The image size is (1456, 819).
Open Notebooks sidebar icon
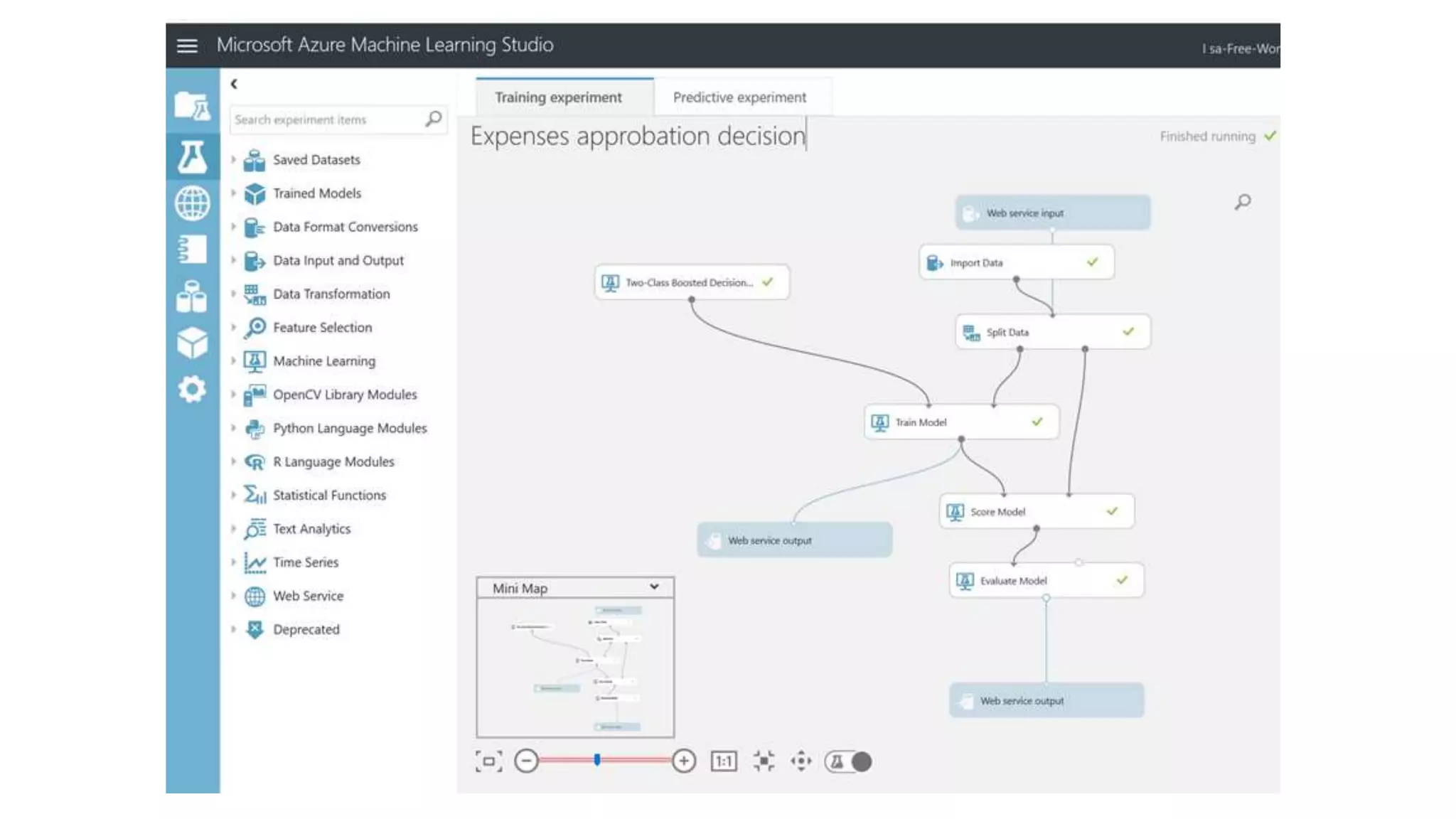[192, 250]
